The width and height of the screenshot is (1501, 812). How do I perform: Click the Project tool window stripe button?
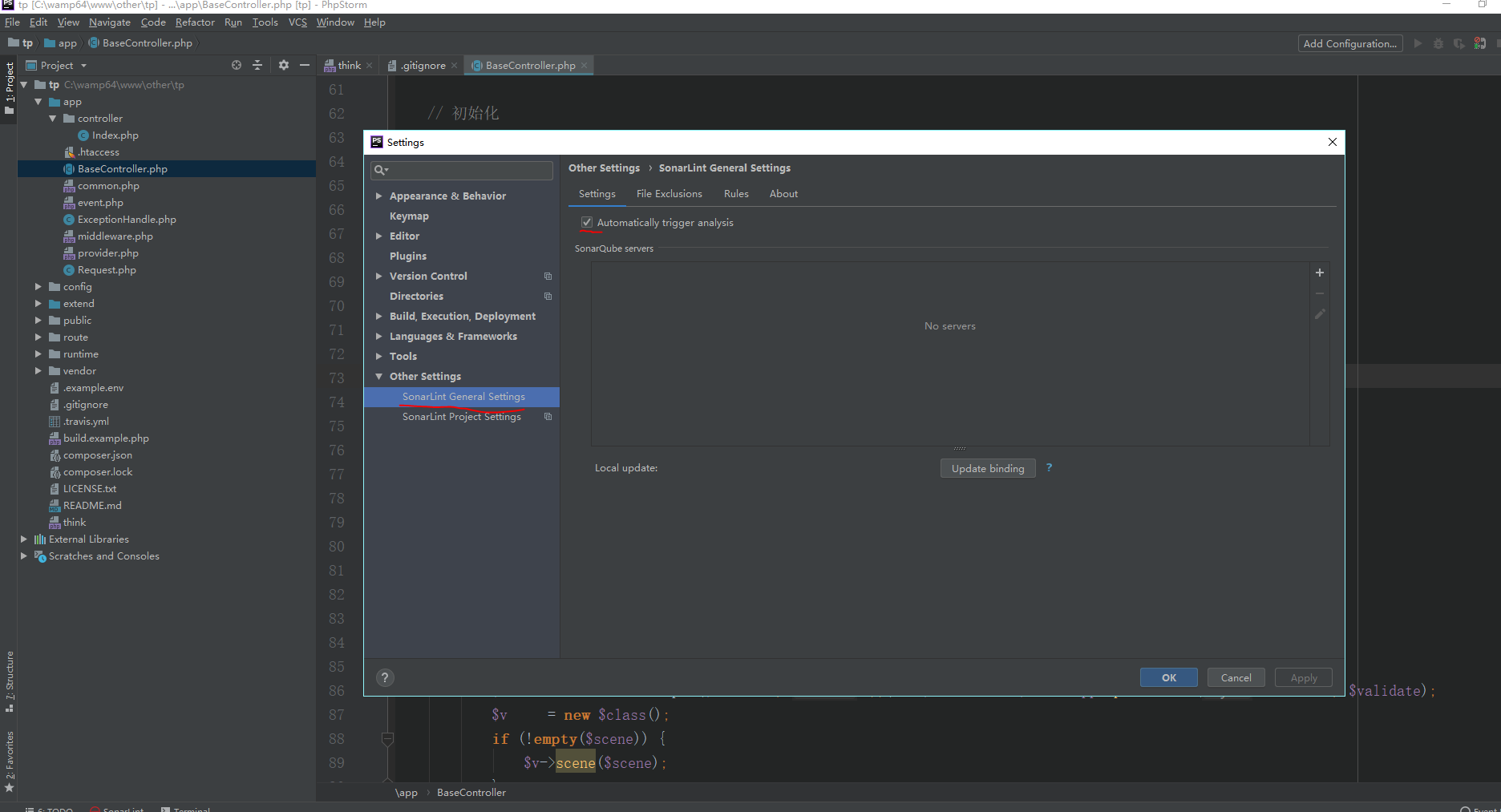(x=10, y=87)
